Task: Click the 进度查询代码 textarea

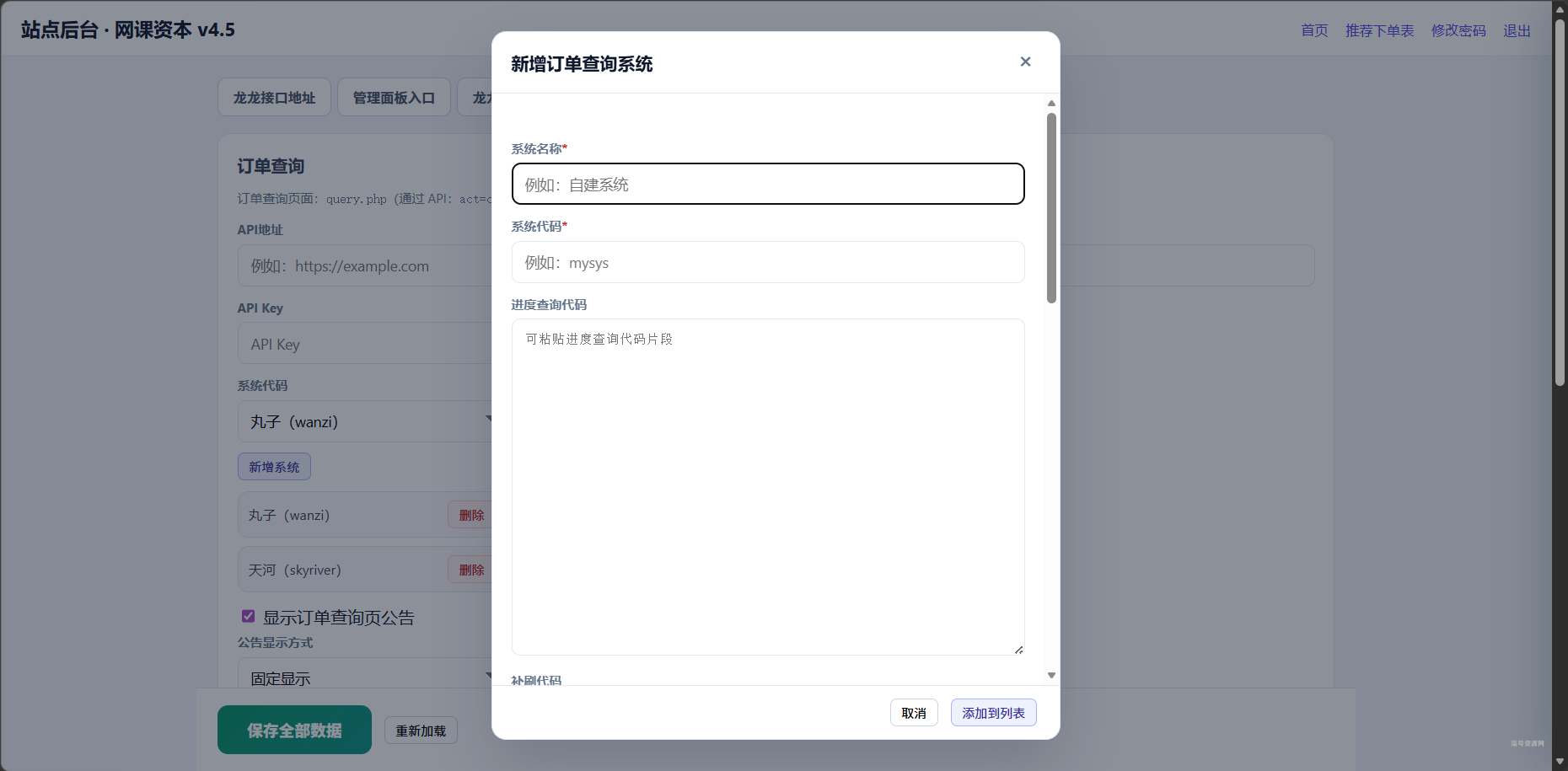Action: tap(768, 487)
